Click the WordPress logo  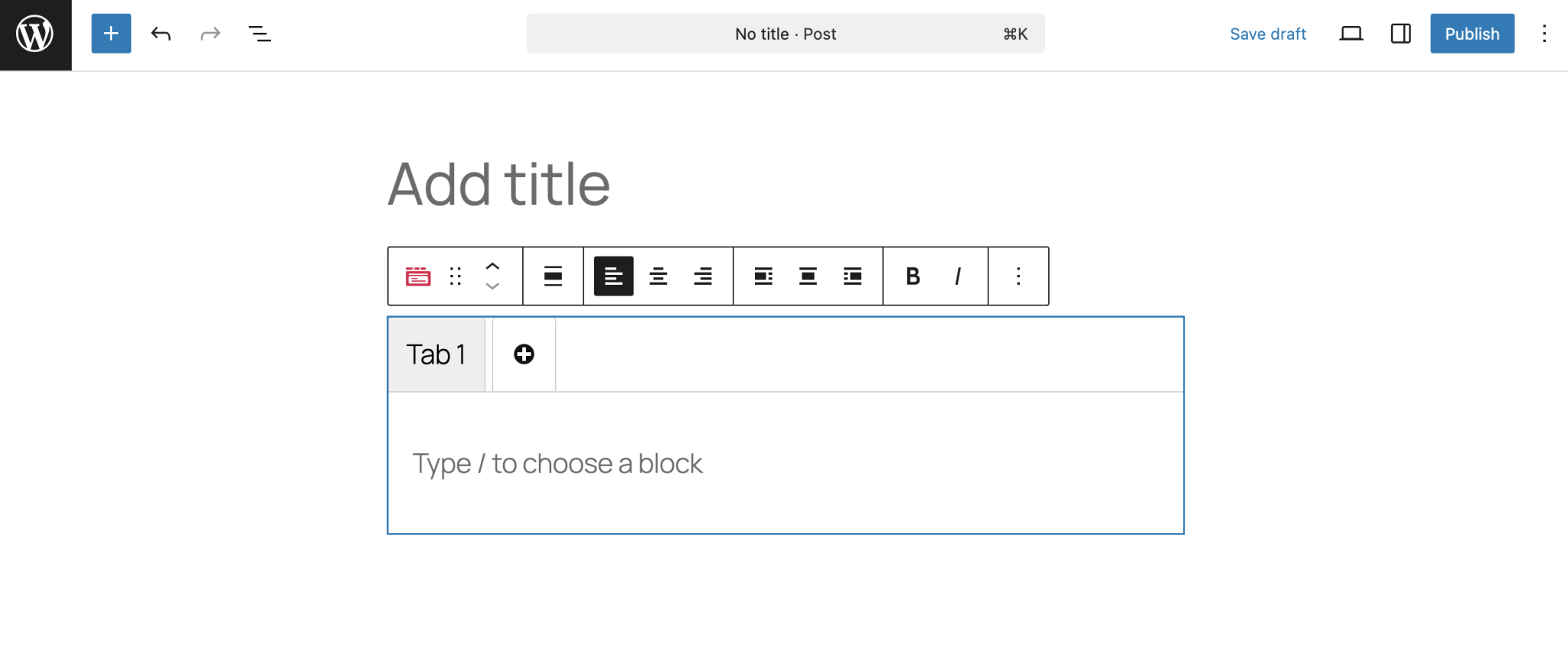pos(35,34)
